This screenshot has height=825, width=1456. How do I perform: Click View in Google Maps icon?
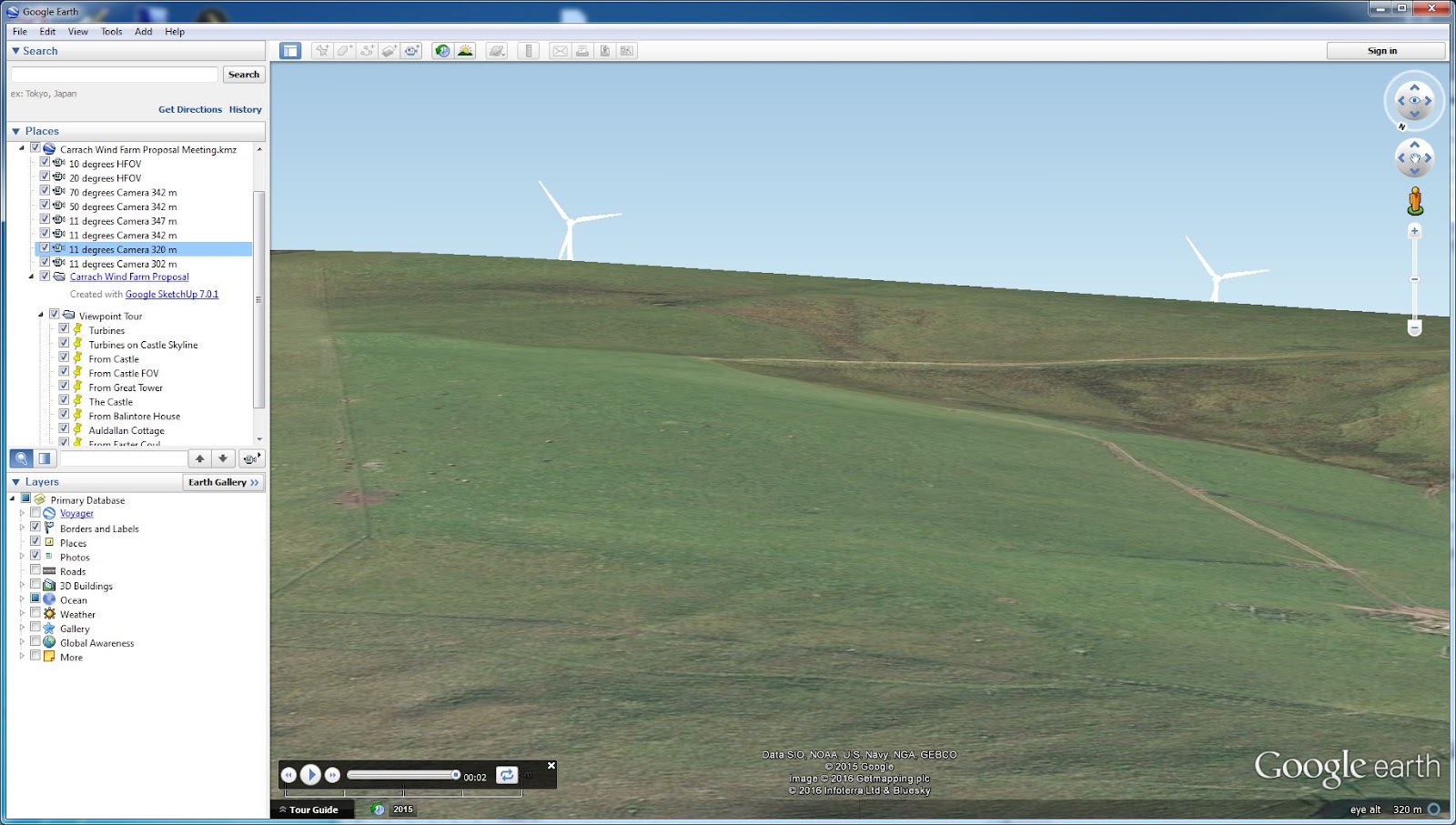click(x=627, y=51)
